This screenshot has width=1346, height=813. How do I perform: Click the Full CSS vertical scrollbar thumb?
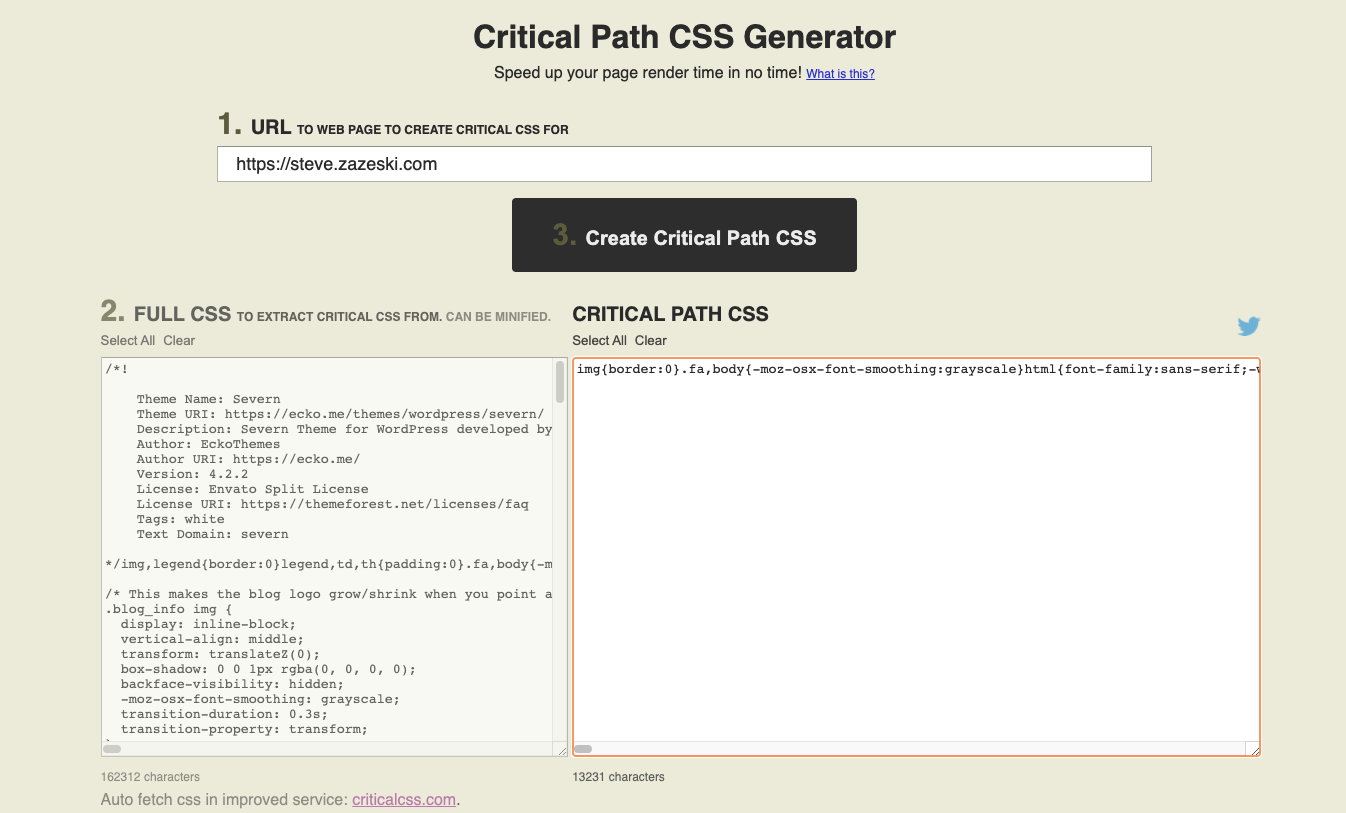click(x=560, y=382)
